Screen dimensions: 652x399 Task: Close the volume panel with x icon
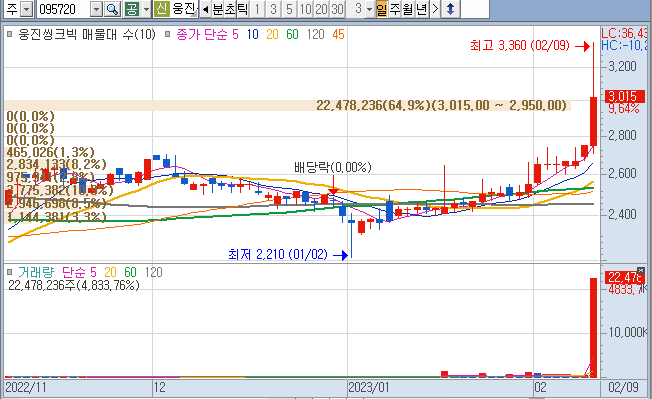click(x=641, y=270)
